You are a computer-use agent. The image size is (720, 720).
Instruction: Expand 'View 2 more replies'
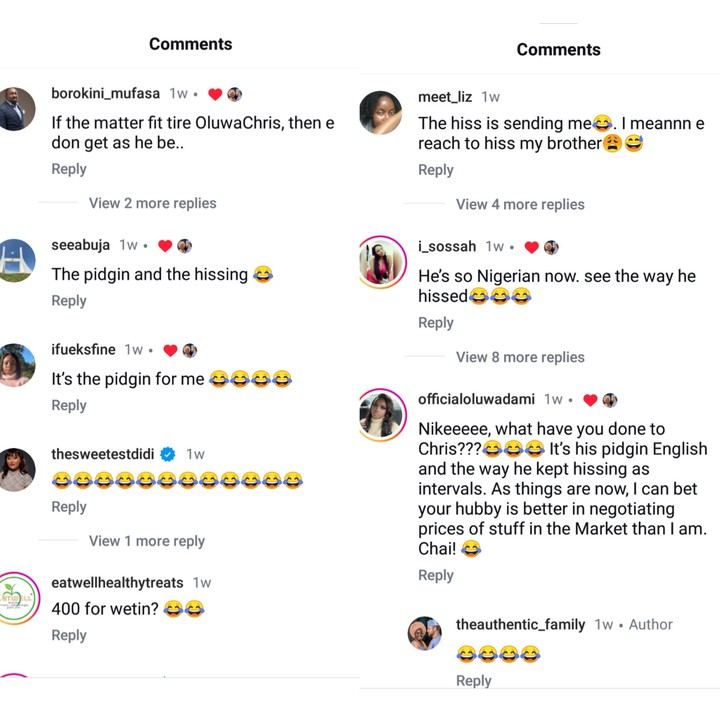point(152,203)
